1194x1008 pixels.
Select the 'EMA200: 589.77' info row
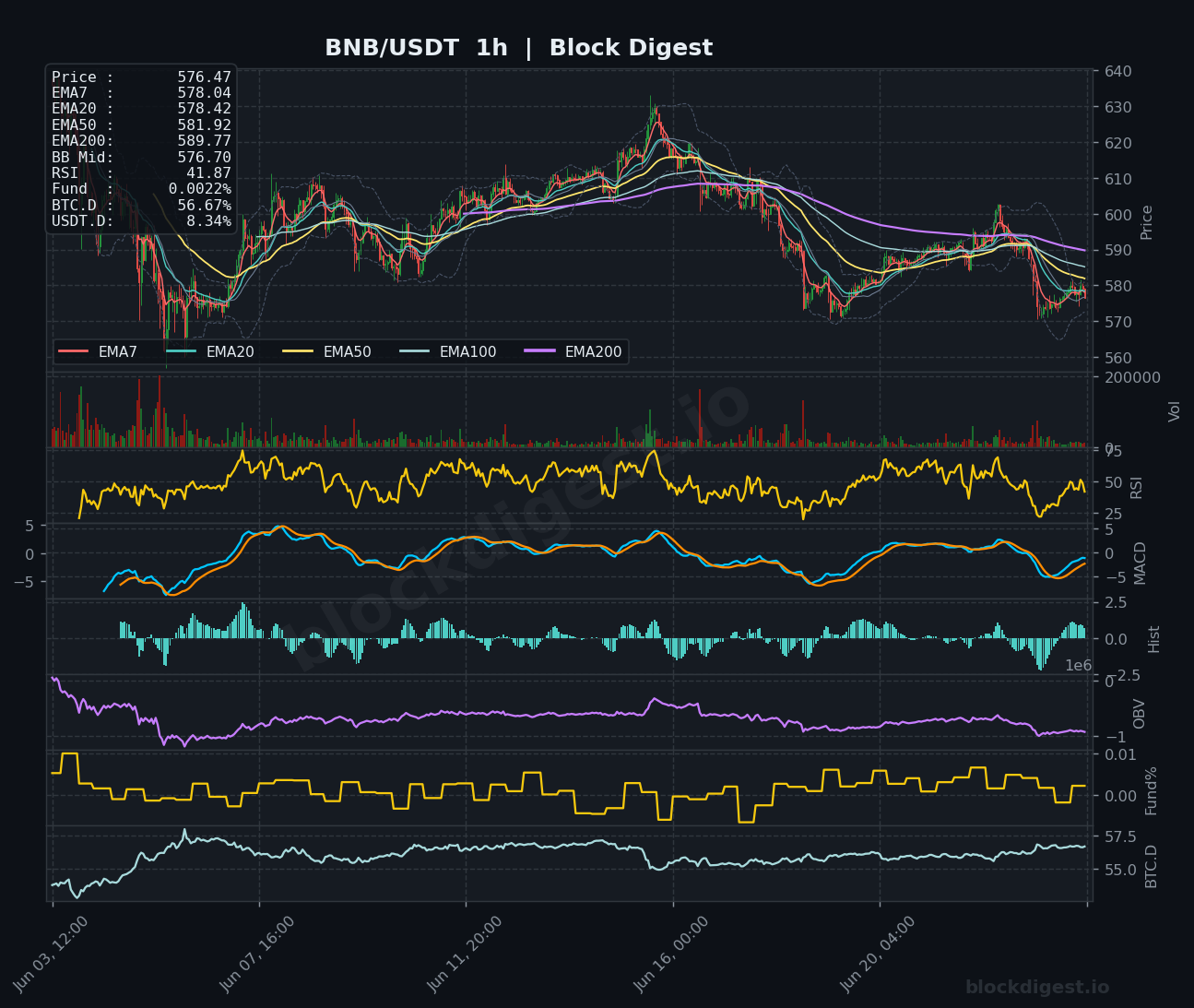[x=141, y=141]
